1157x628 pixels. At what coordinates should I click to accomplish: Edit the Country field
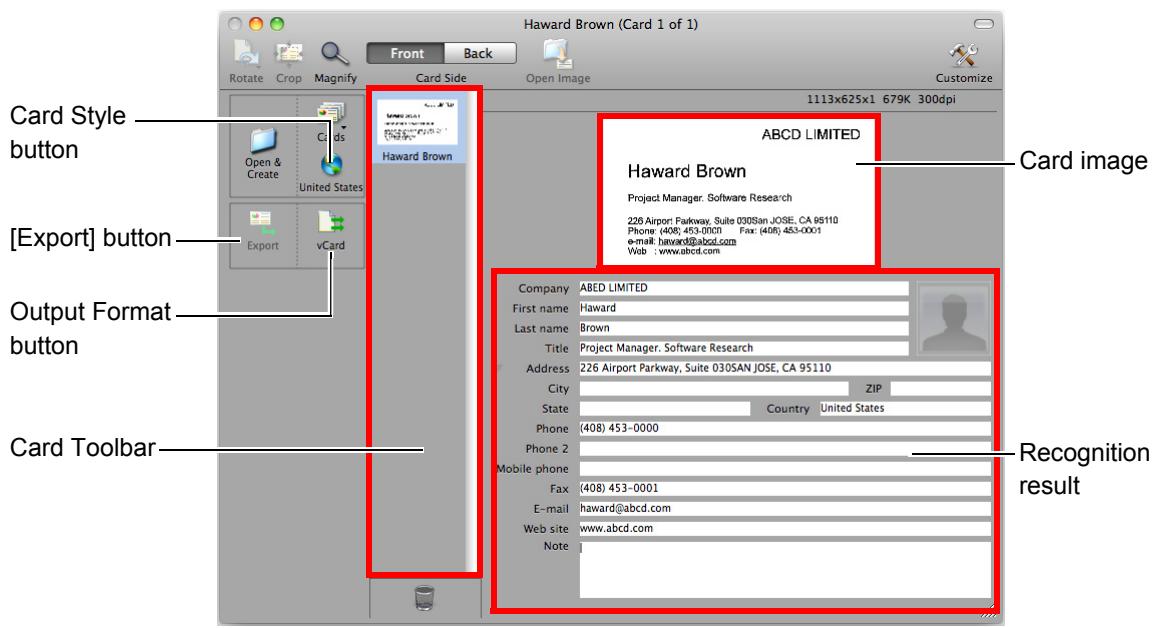[905, 408]
